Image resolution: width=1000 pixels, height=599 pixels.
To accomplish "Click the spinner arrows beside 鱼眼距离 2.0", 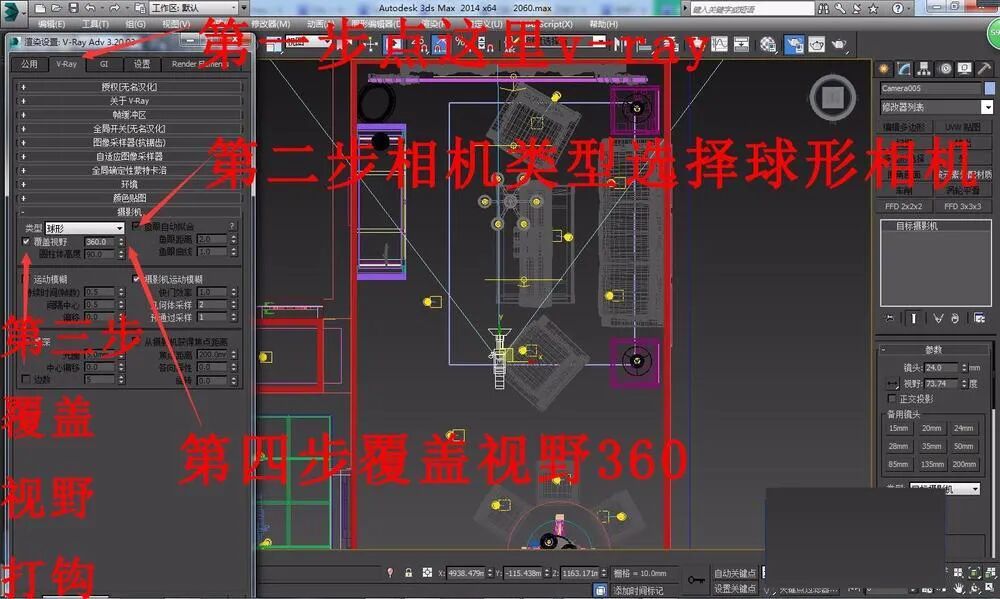I will pos(233,239).
